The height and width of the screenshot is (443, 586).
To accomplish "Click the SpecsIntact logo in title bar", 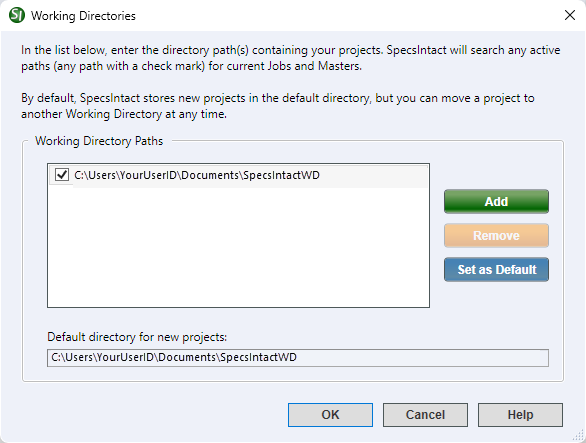I will tap(16, 15).
